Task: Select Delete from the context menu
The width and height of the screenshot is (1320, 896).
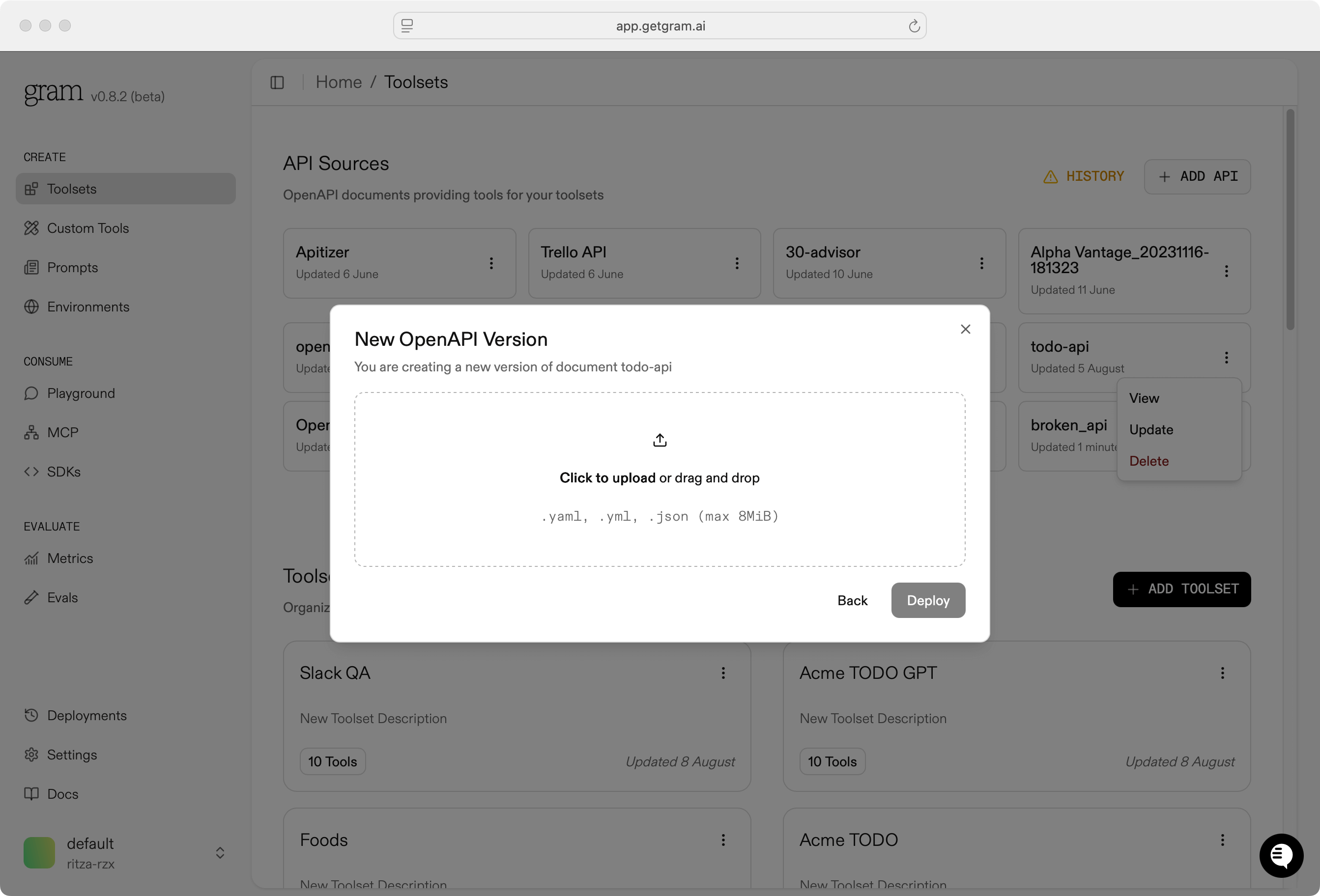Action: point(1148,460)
